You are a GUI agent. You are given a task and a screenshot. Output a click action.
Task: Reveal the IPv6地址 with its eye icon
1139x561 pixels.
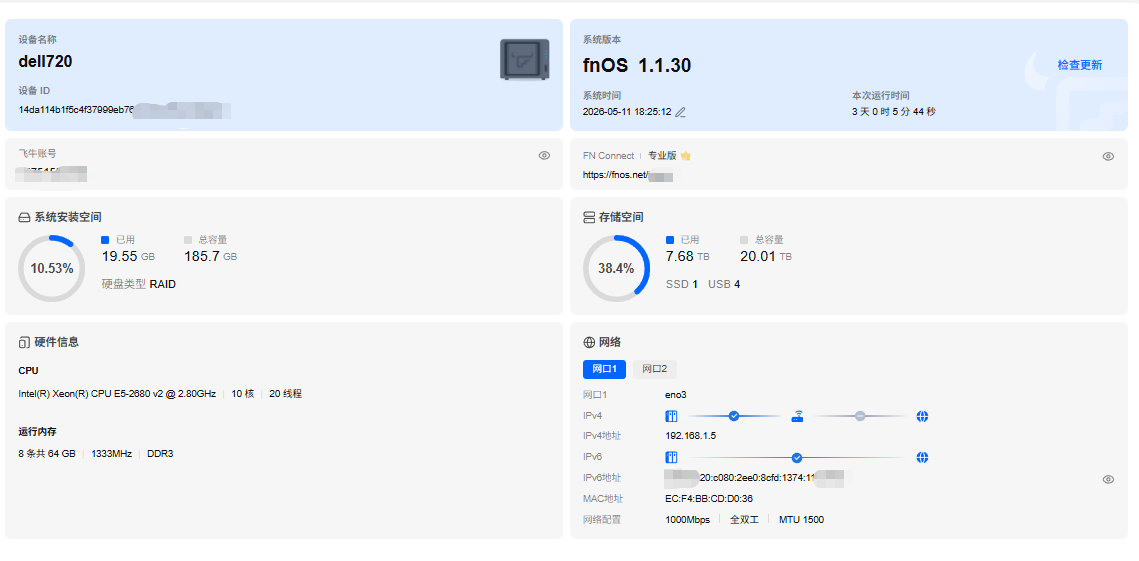[1108, 479]
